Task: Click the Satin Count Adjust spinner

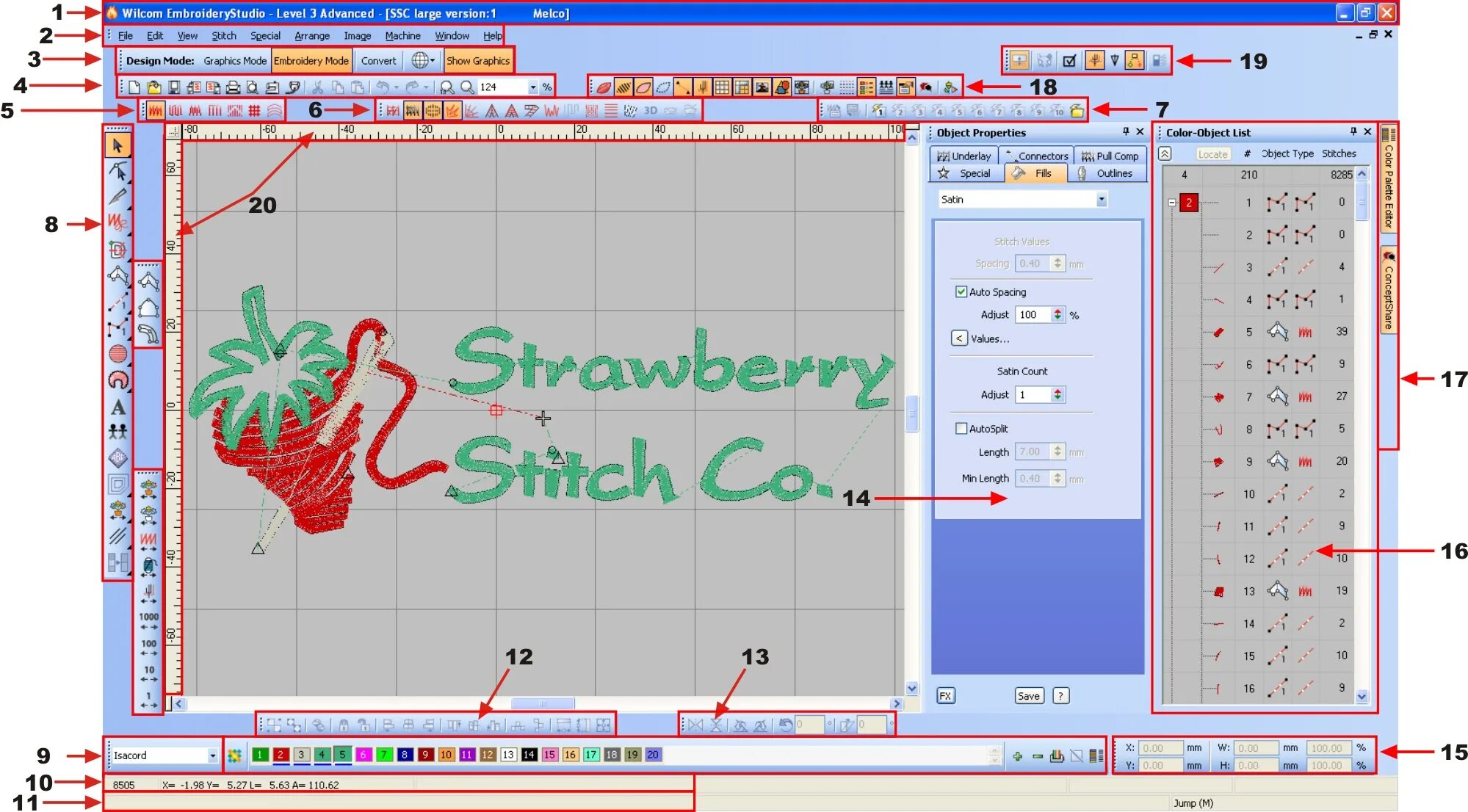Action: coord(1057,394)
